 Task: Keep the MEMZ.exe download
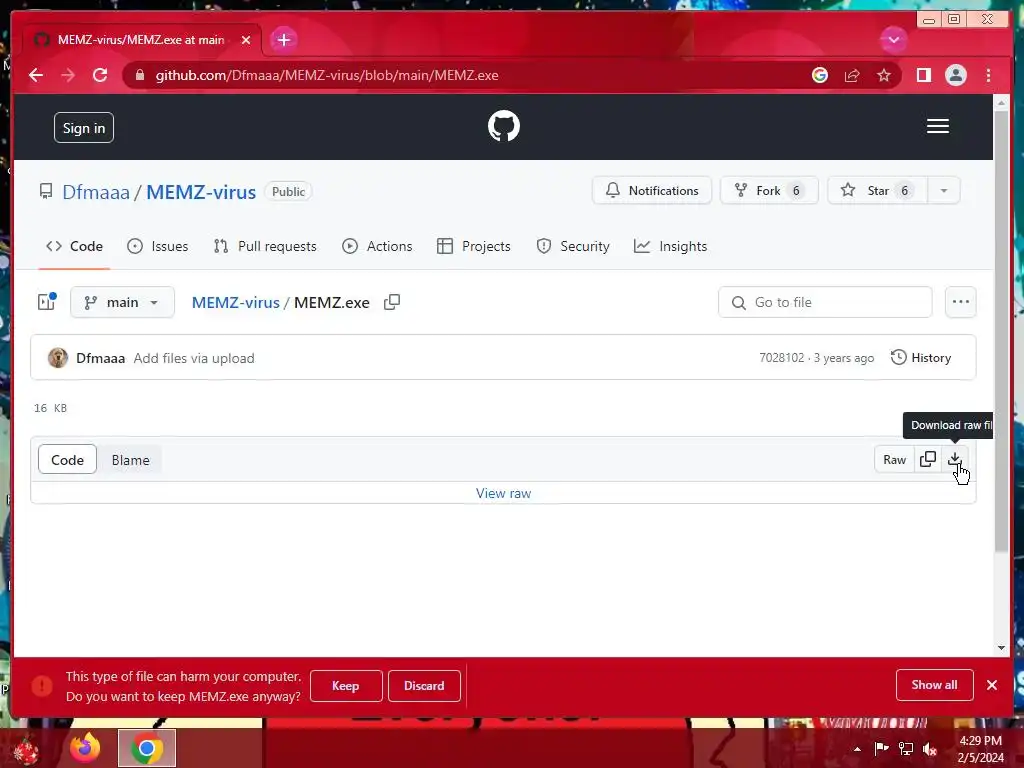(345, 686)
